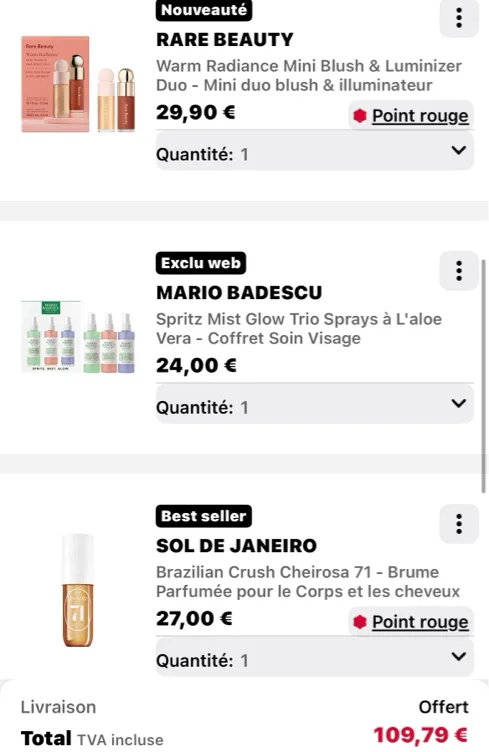Open the Rare Beauty blush duo product image
489x752 pixels.
tap(79, 84)
